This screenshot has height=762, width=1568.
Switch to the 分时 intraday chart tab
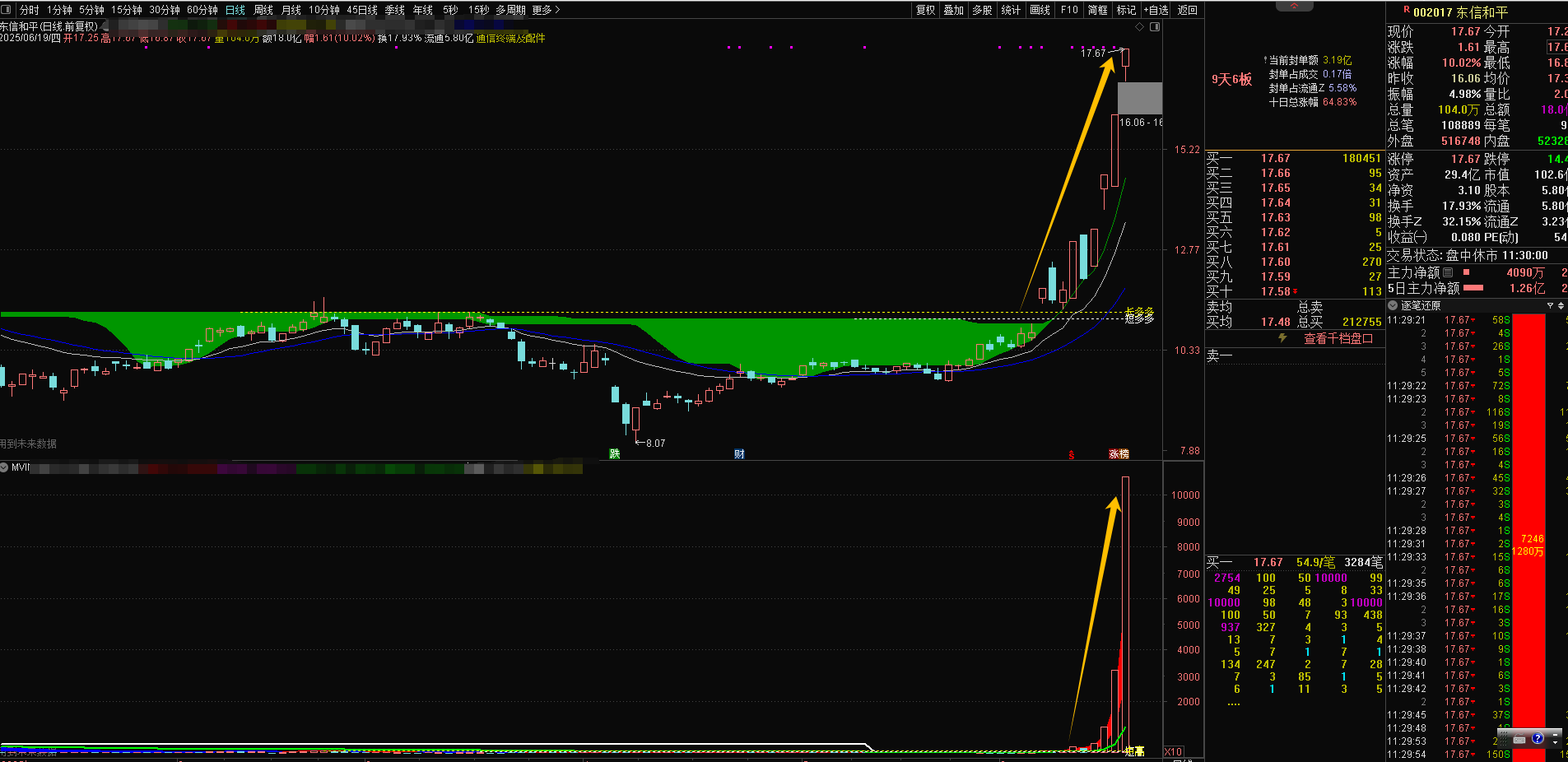tap(29, 10)
